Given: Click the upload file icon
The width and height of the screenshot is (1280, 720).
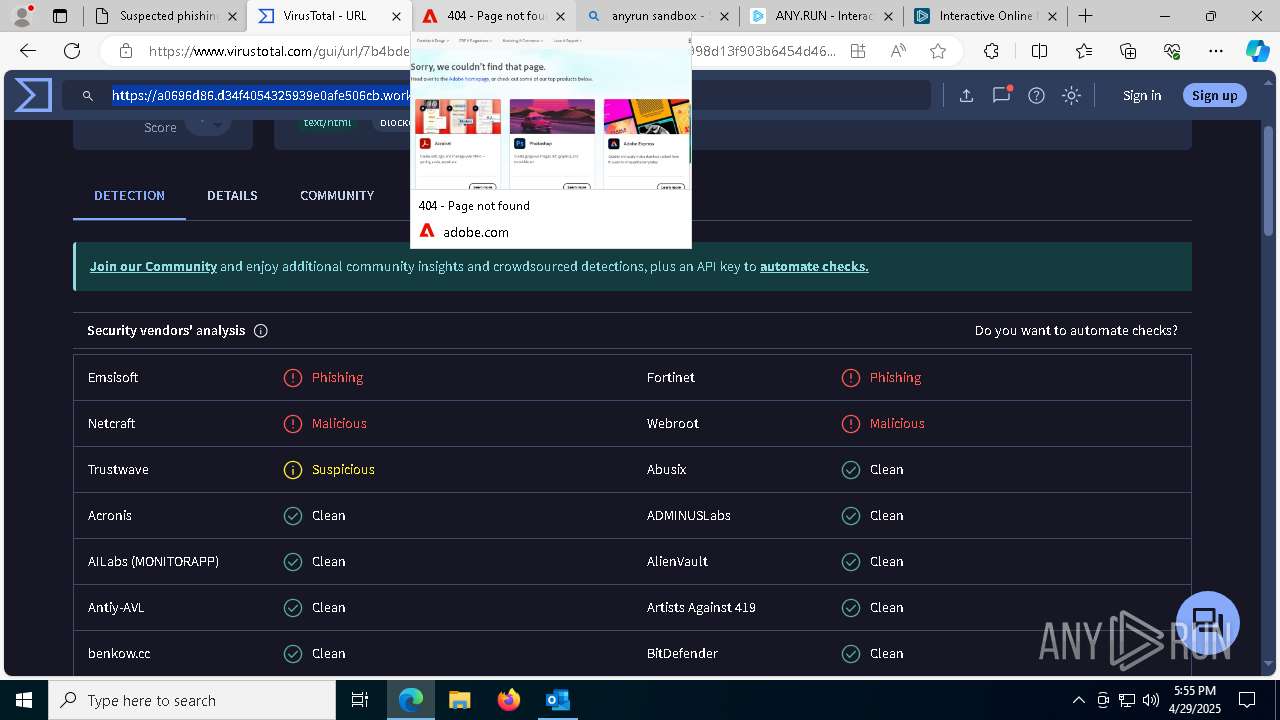Looking at the screenshot, I should (966, 96).
